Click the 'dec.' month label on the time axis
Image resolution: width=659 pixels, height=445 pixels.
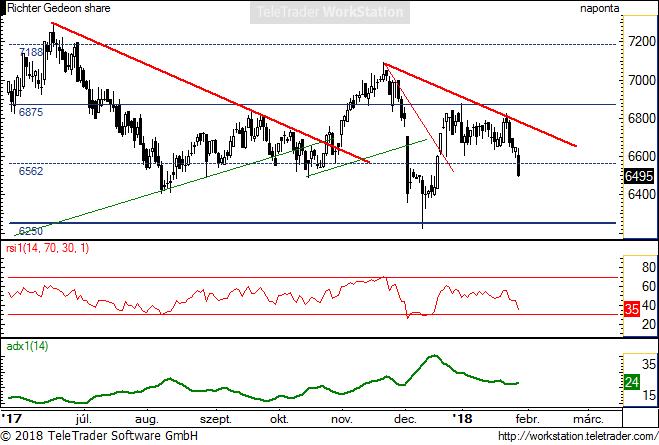pyautogui.click(x=405, y=419)
